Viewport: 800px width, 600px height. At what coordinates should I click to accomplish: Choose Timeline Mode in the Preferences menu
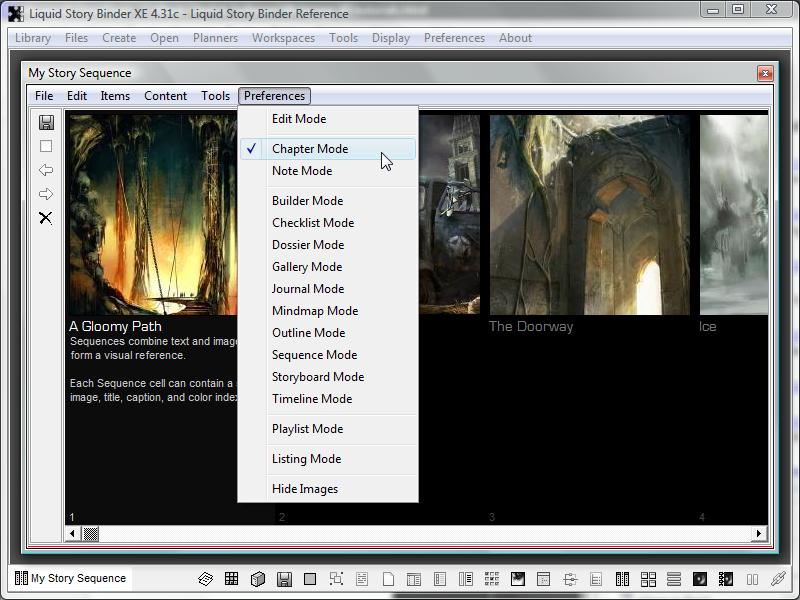(312, 399)
